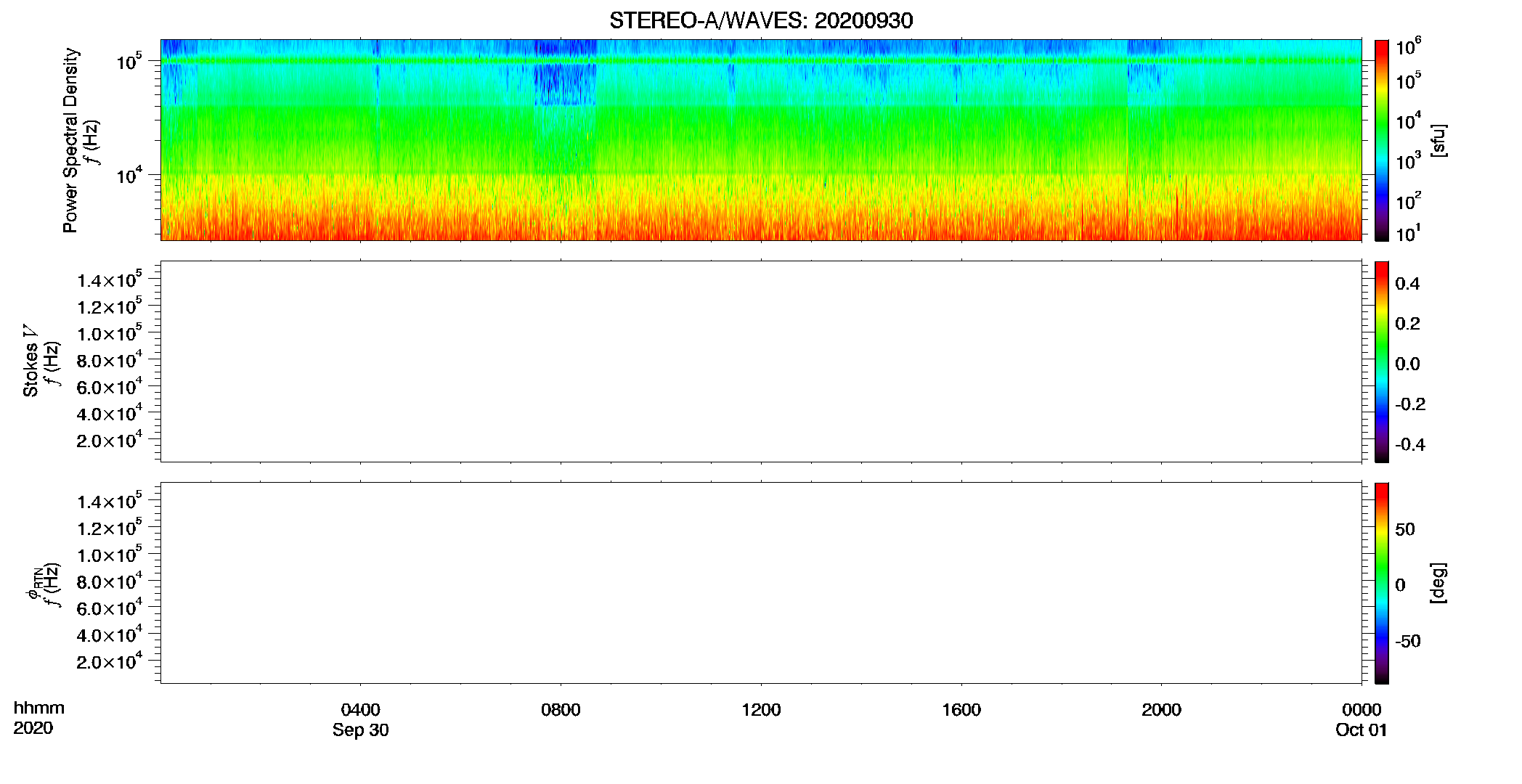The width and height of the screenshot is (1522, 784).
Task: Select the power spectral density color bar
Action: pos(1382,140)
